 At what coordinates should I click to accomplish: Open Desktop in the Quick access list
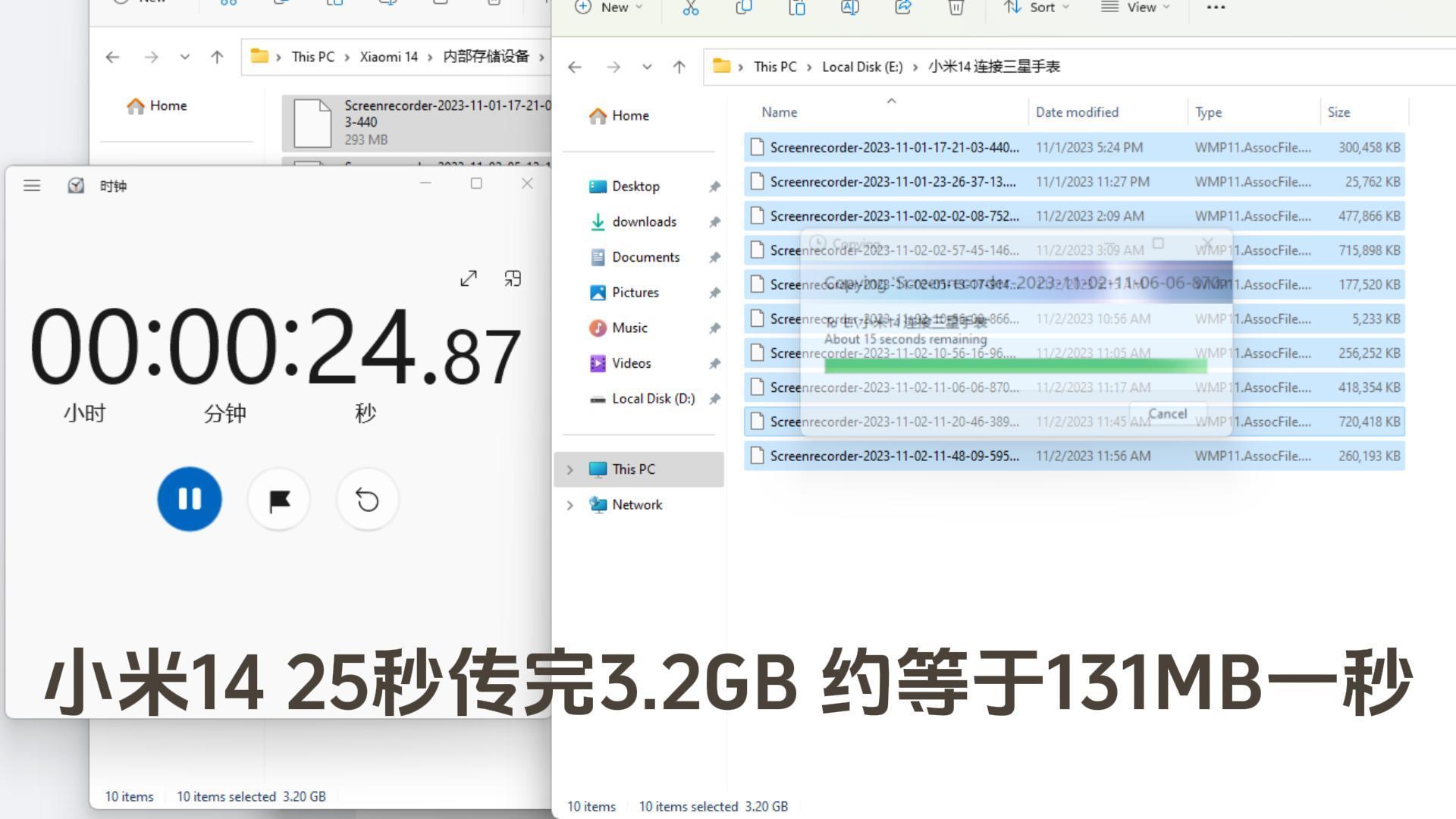[x=635, y=186]
